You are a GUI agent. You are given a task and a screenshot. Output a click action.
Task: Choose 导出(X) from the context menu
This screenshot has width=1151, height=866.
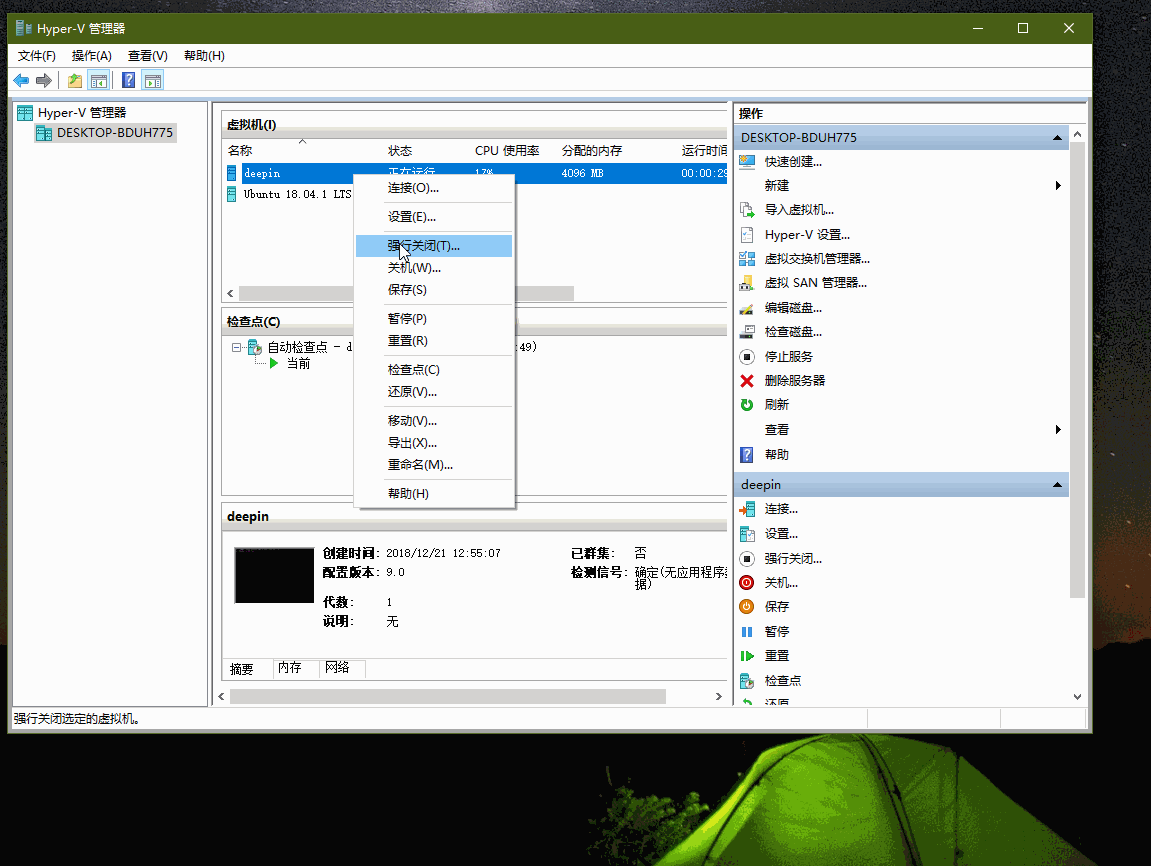coord(434,443)
